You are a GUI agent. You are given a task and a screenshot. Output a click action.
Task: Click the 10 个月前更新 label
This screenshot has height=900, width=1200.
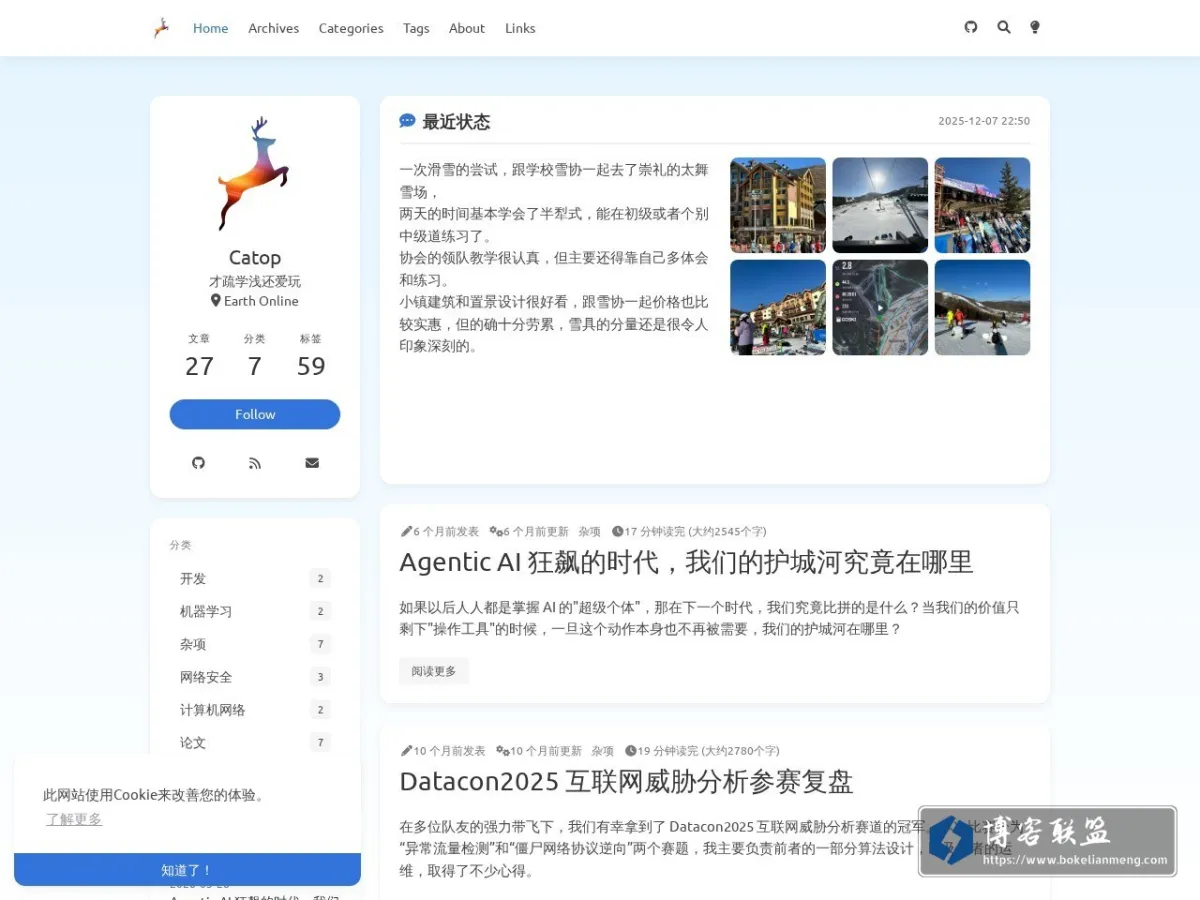click(539, 751)
